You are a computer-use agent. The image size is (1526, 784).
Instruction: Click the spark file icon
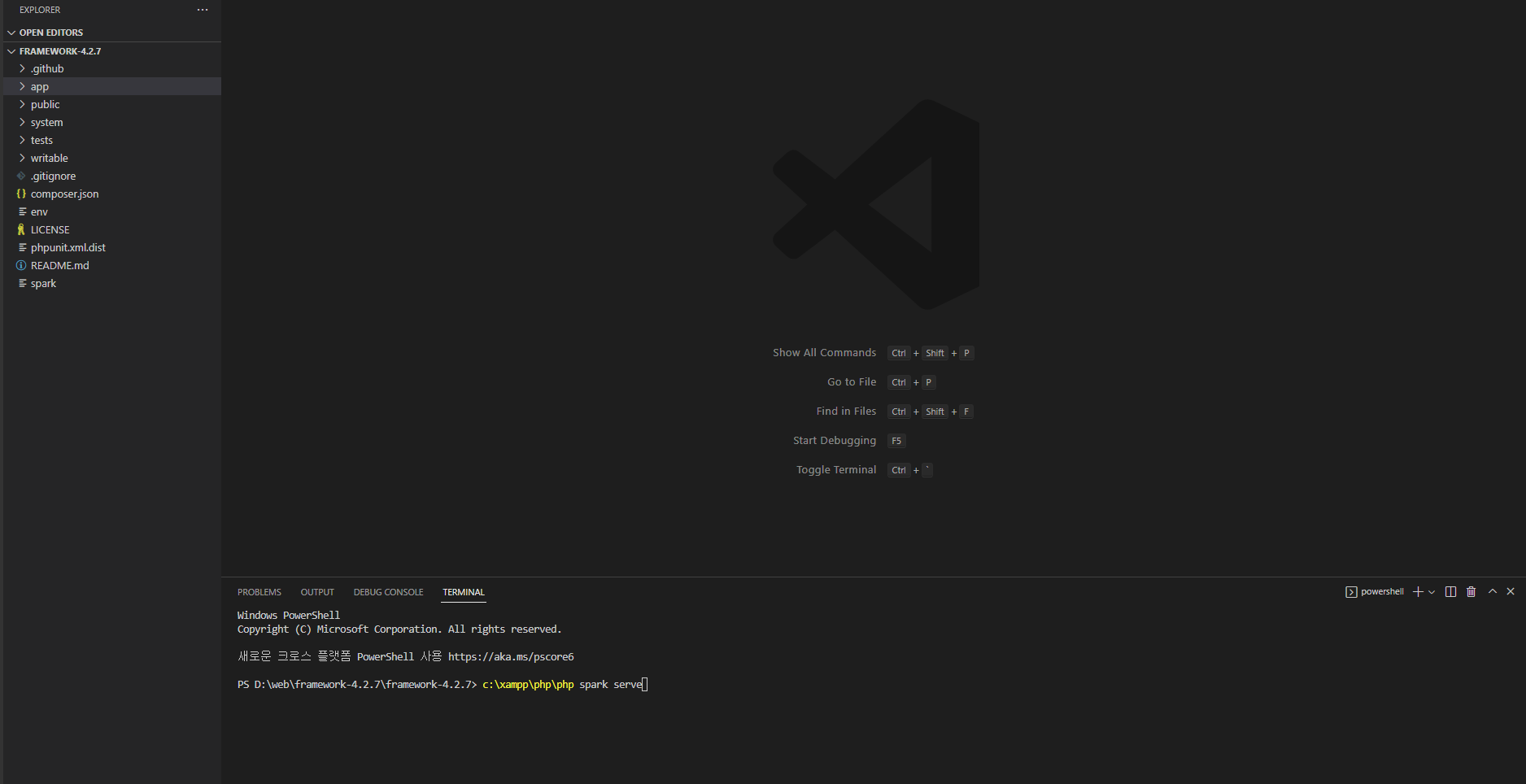point(22,283)
